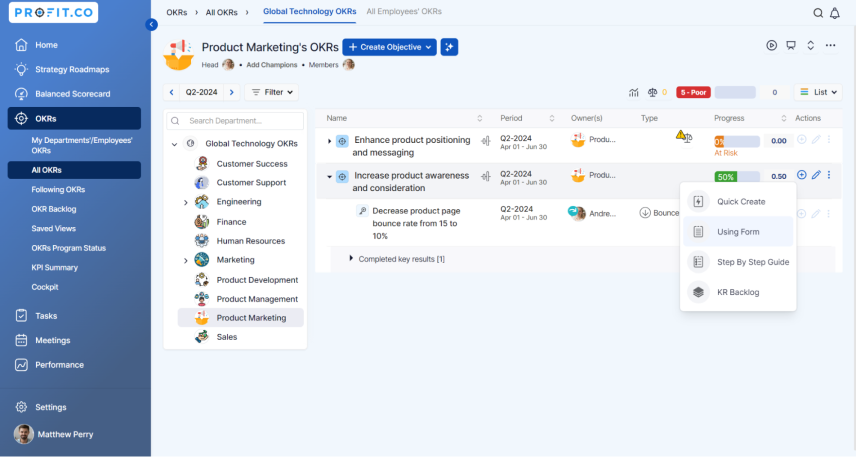Expand the Marketing department node
The image size is (856, 457).
(x=186, y=260)
